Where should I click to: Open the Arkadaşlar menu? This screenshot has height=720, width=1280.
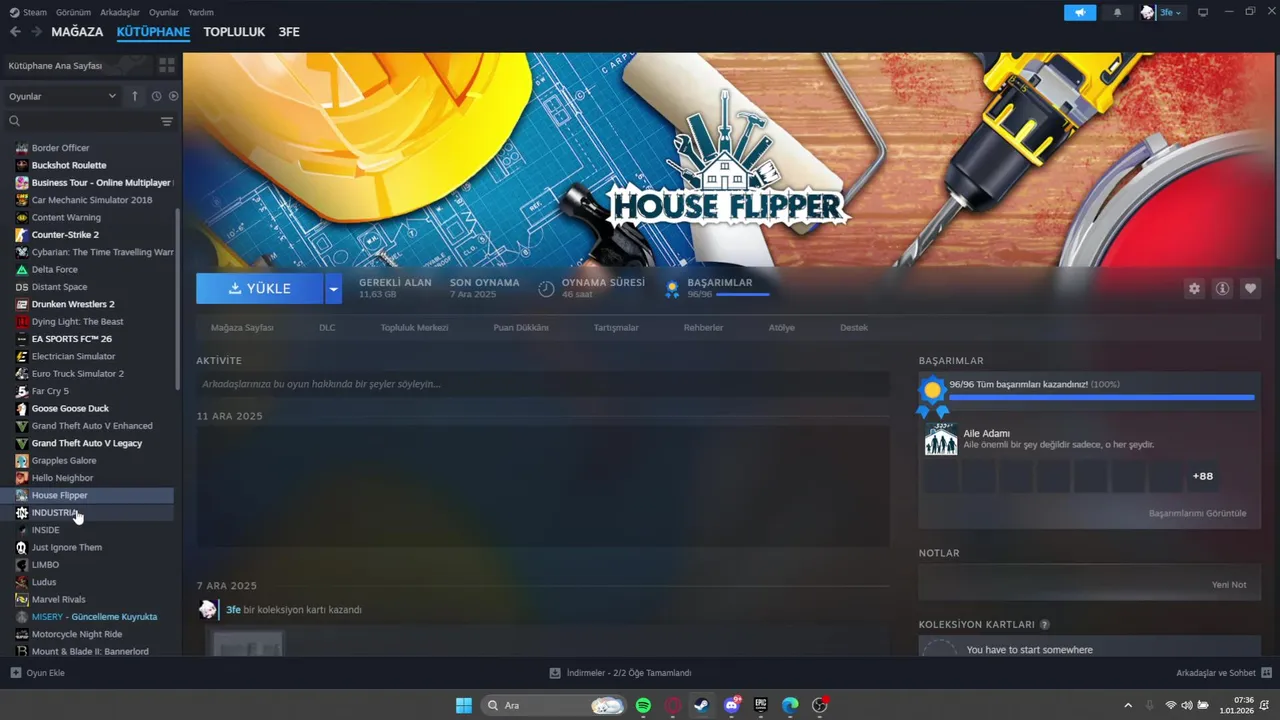coord(120,12)
